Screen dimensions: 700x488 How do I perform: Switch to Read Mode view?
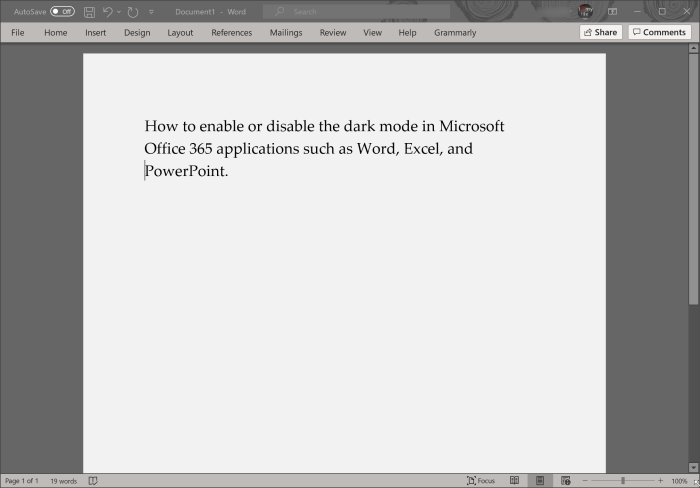(514, 481)
